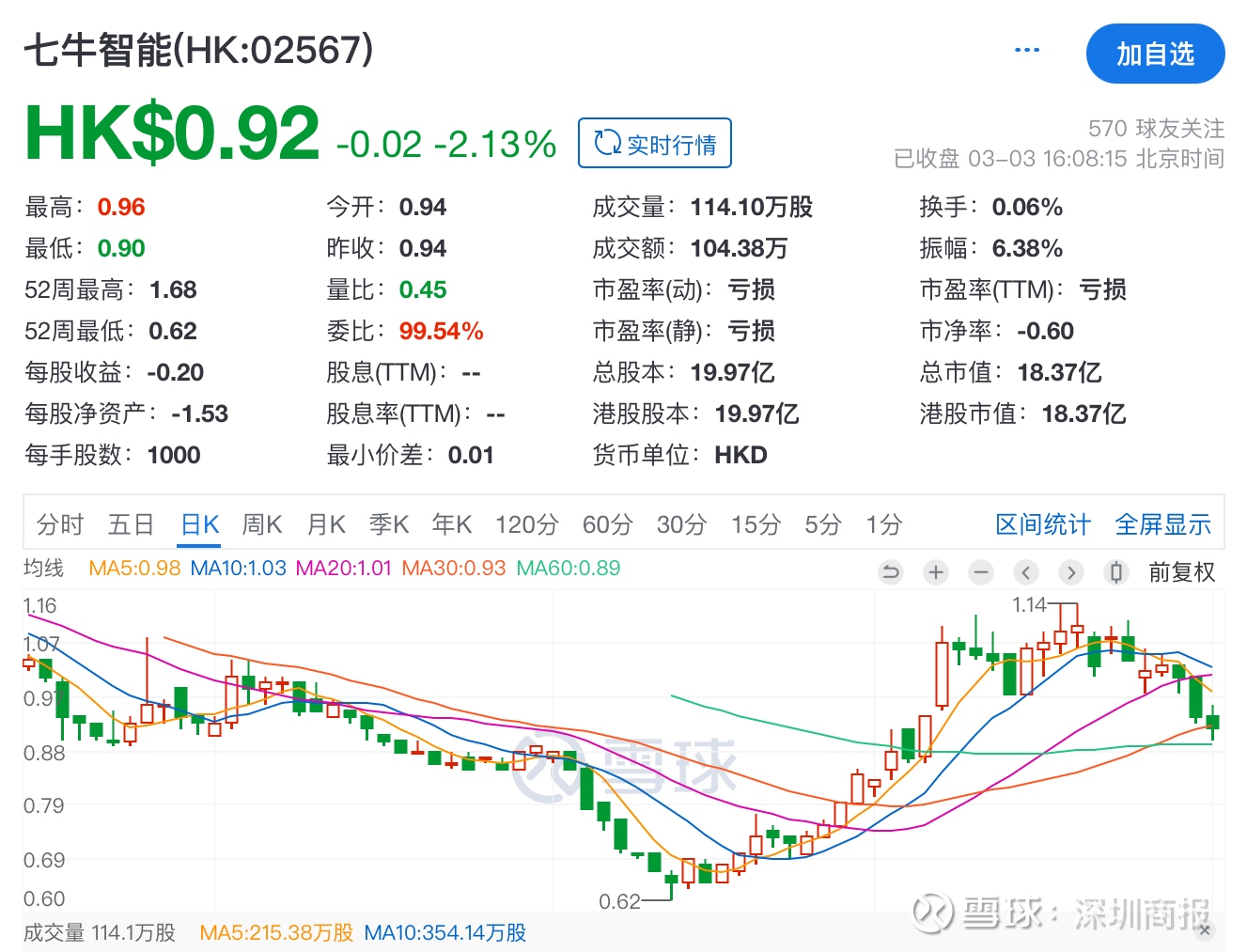Image resolution: width=1247 pixels, height=952 pixels.
Task: Open 区间统计 link
Action: [x=1043, y=524]
